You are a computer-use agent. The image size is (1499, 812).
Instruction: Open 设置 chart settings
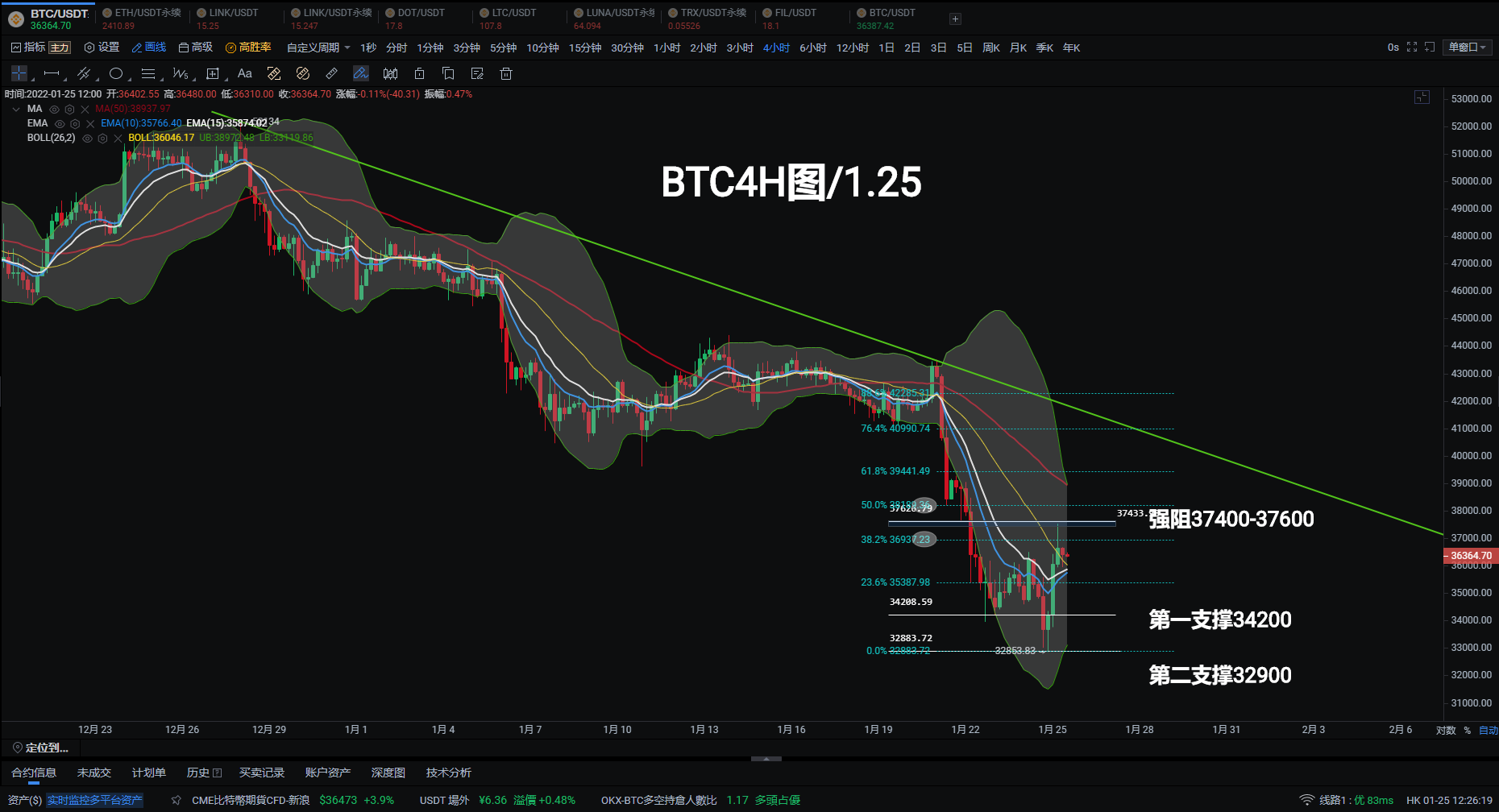coord(102,48)
